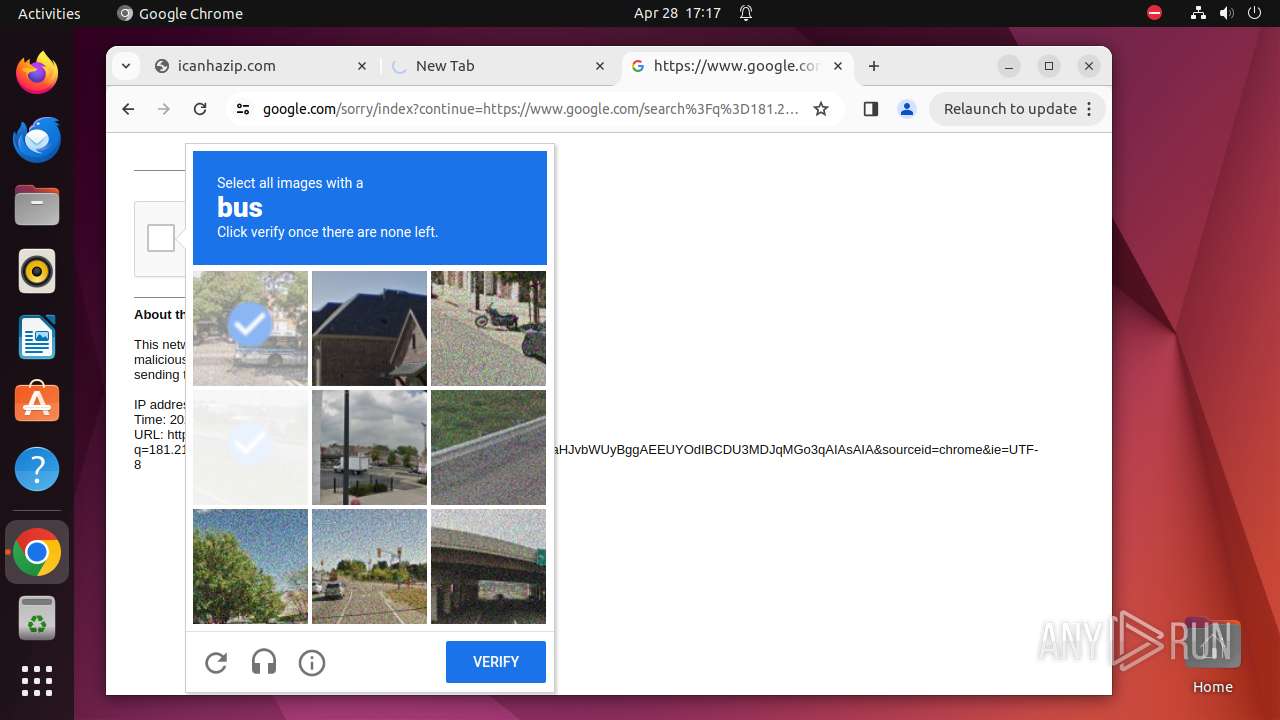Viewport: 1280px width, 720px height.
Task: Select the guardrail and grass image tile
Action: (488, 447)
